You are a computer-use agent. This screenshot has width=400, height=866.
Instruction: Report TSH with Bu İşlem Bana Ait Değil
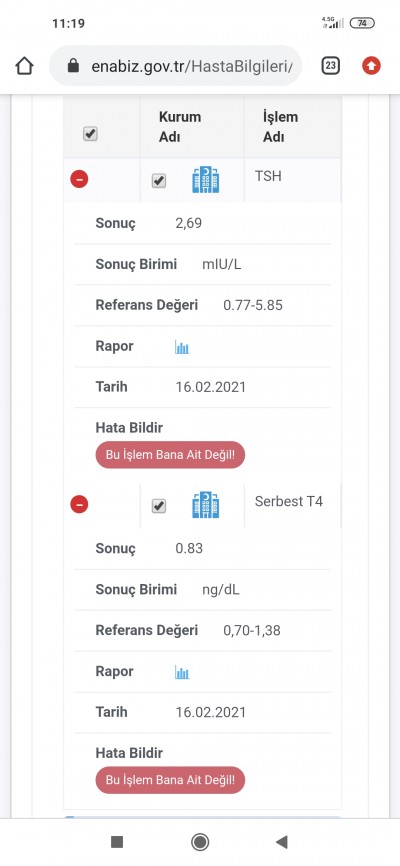pyautogui.click(x=170, y=455)
